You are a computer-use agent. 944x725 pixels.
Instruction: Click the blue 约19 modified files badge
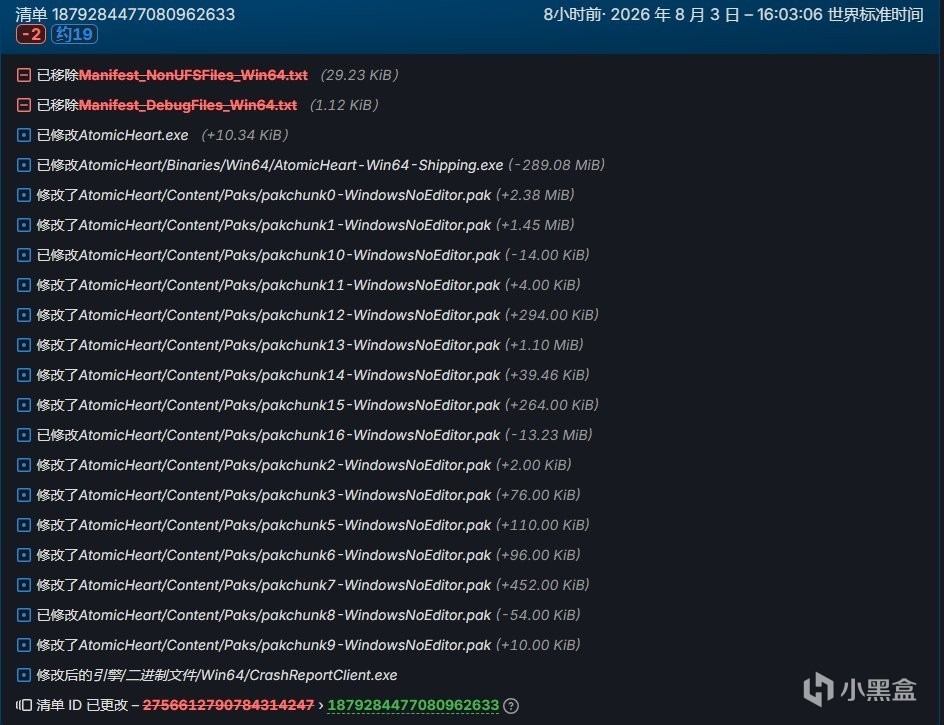(75, 34)
